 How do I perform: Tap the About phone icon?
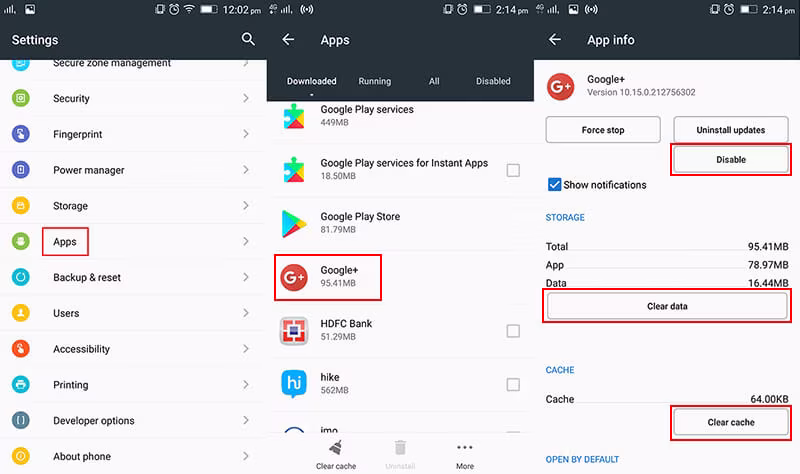click(20, 456)
